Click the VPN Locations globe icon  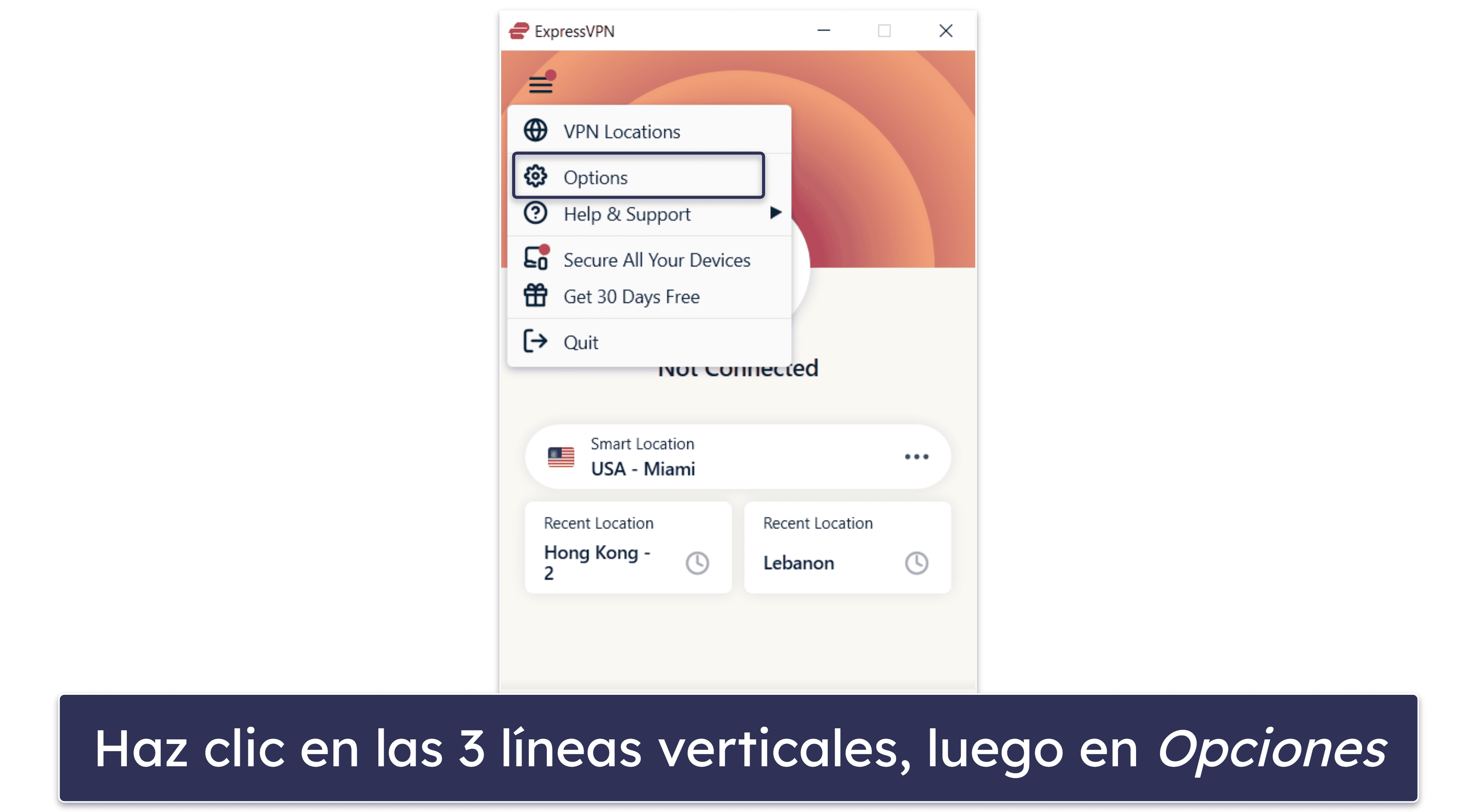pos(536,131)
